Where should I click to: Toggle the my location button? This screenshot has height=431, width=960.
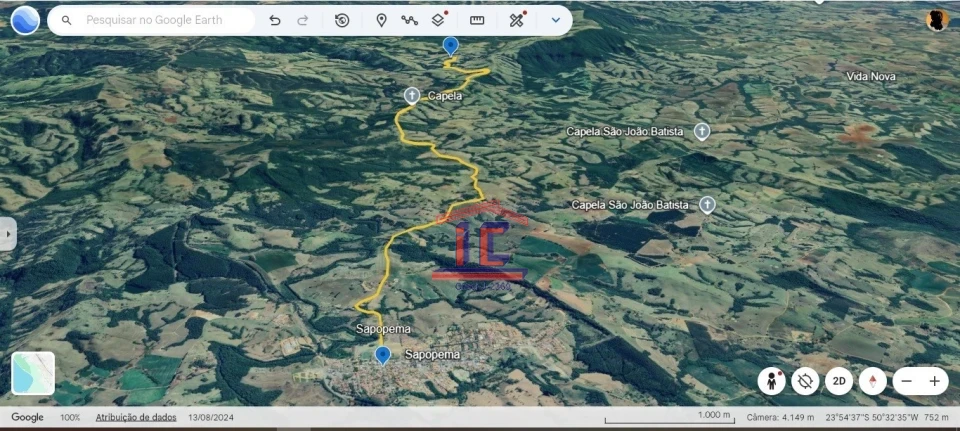(805, 381)
